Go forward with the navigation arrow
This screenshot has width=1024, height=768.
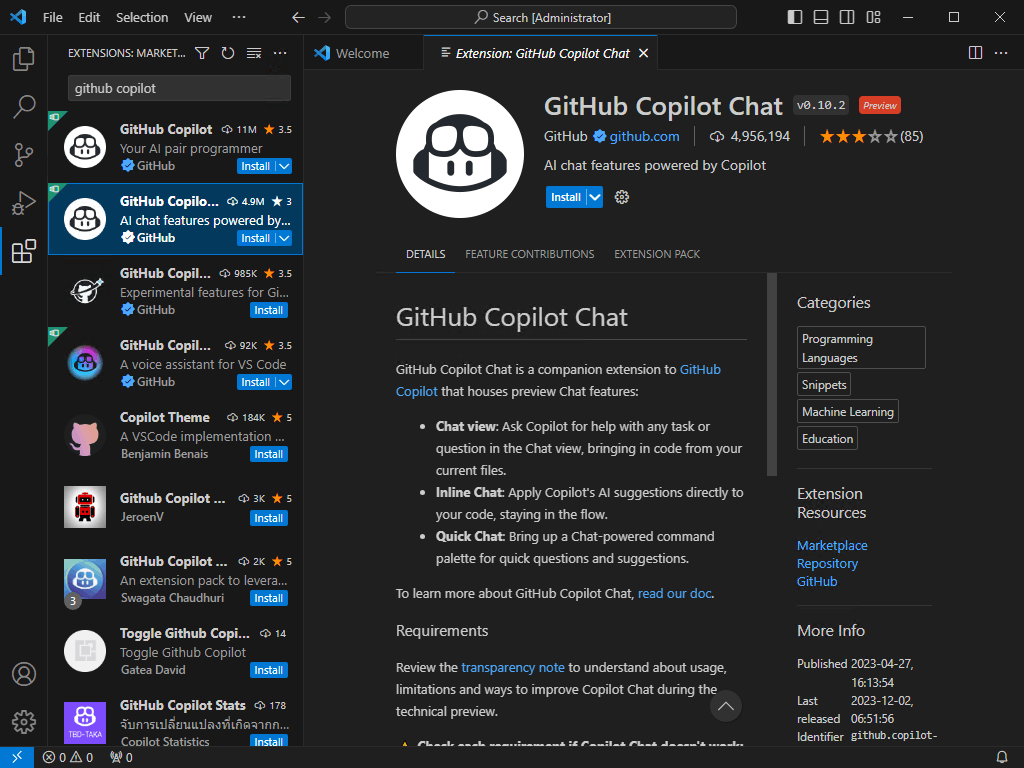click(x=325, y=18)
